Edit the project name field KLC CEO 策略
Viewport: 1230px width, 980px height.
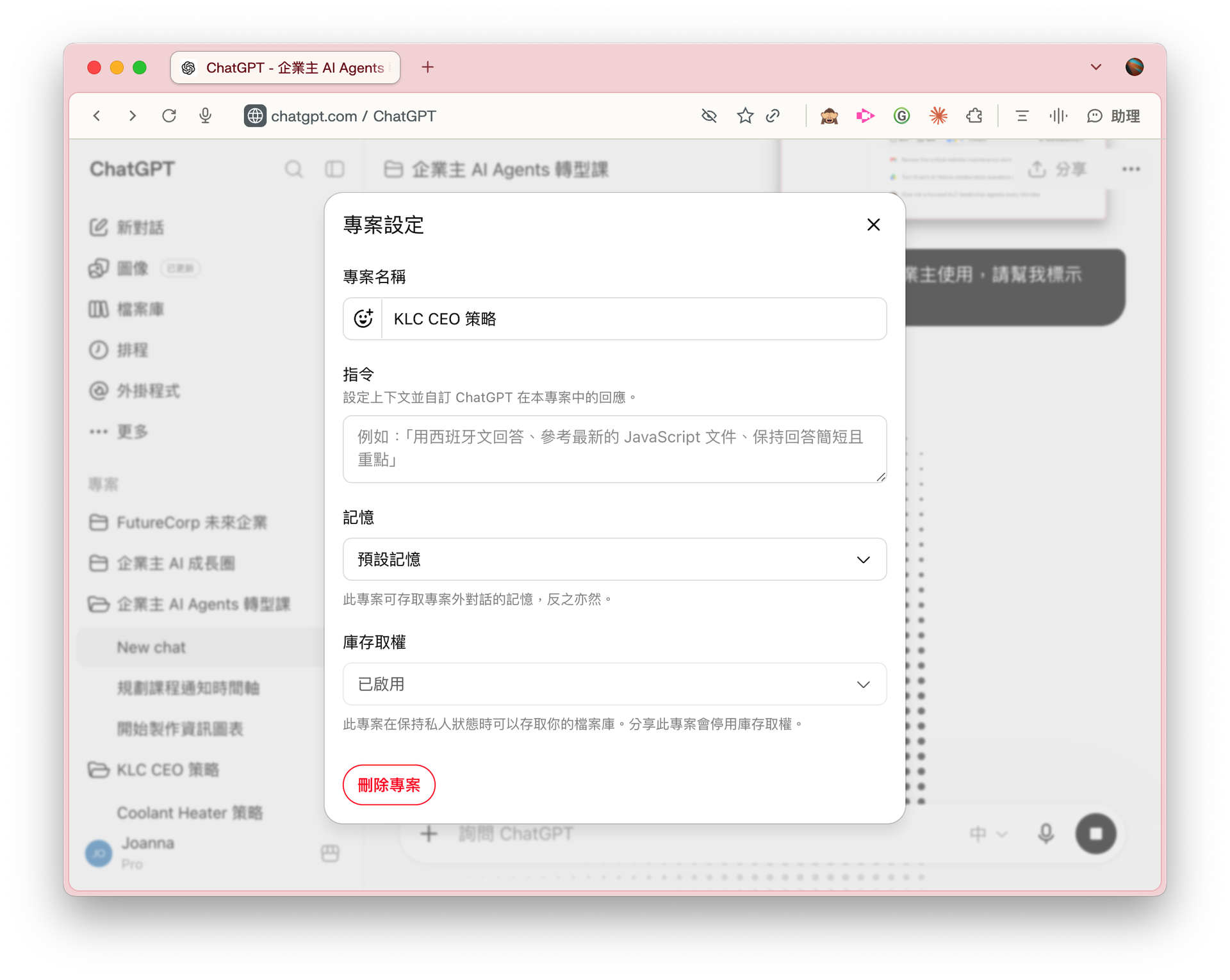click(634, 318)
